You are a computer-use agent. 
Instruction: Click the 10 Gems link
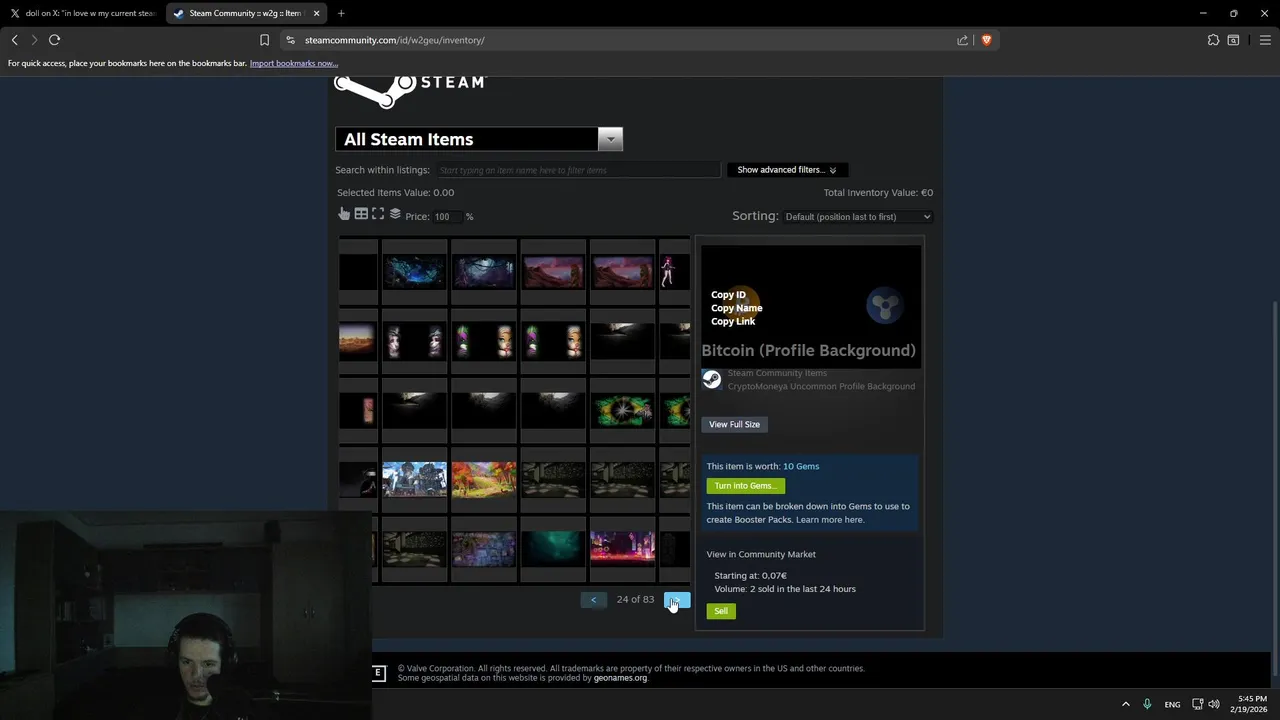(x=801, y=466)
